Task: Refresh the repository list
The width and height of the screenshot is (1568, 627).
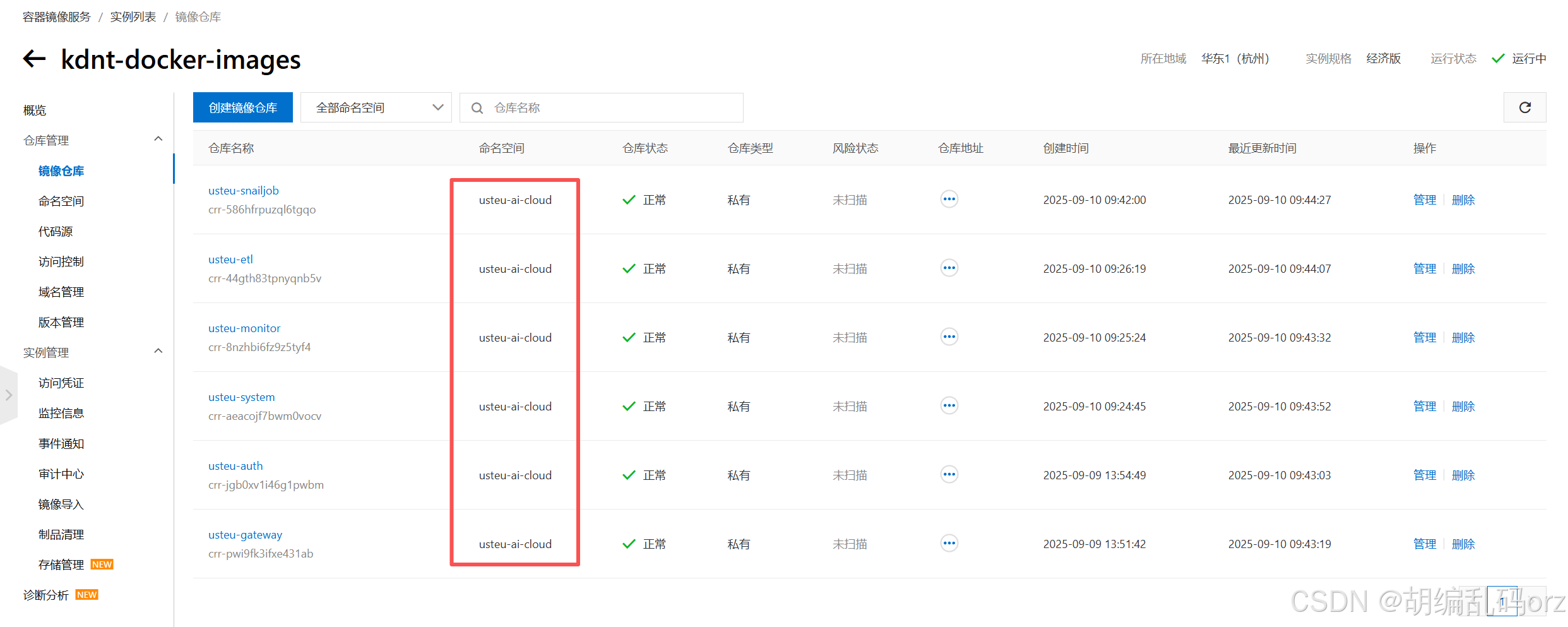Action: click(x=1524, y=107)
